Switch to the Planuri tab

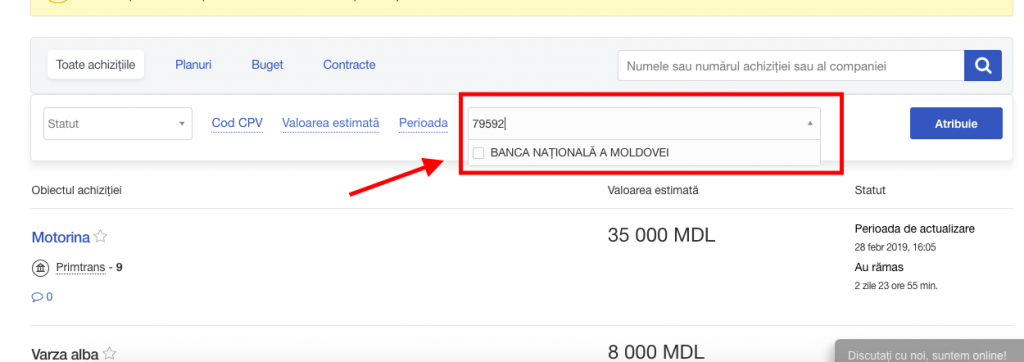(x=193, y=65)
